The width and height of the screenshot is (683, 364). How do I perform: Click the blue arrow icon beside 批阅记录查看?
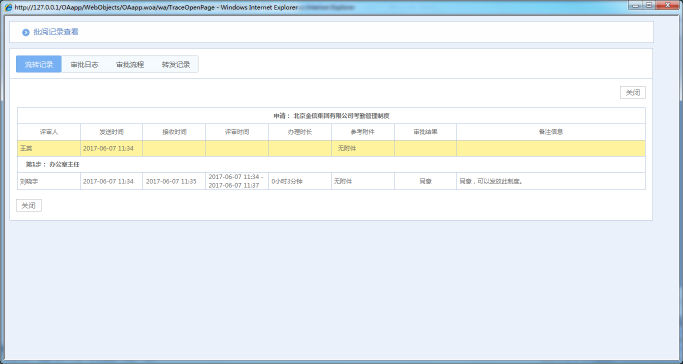coord(26,32)
